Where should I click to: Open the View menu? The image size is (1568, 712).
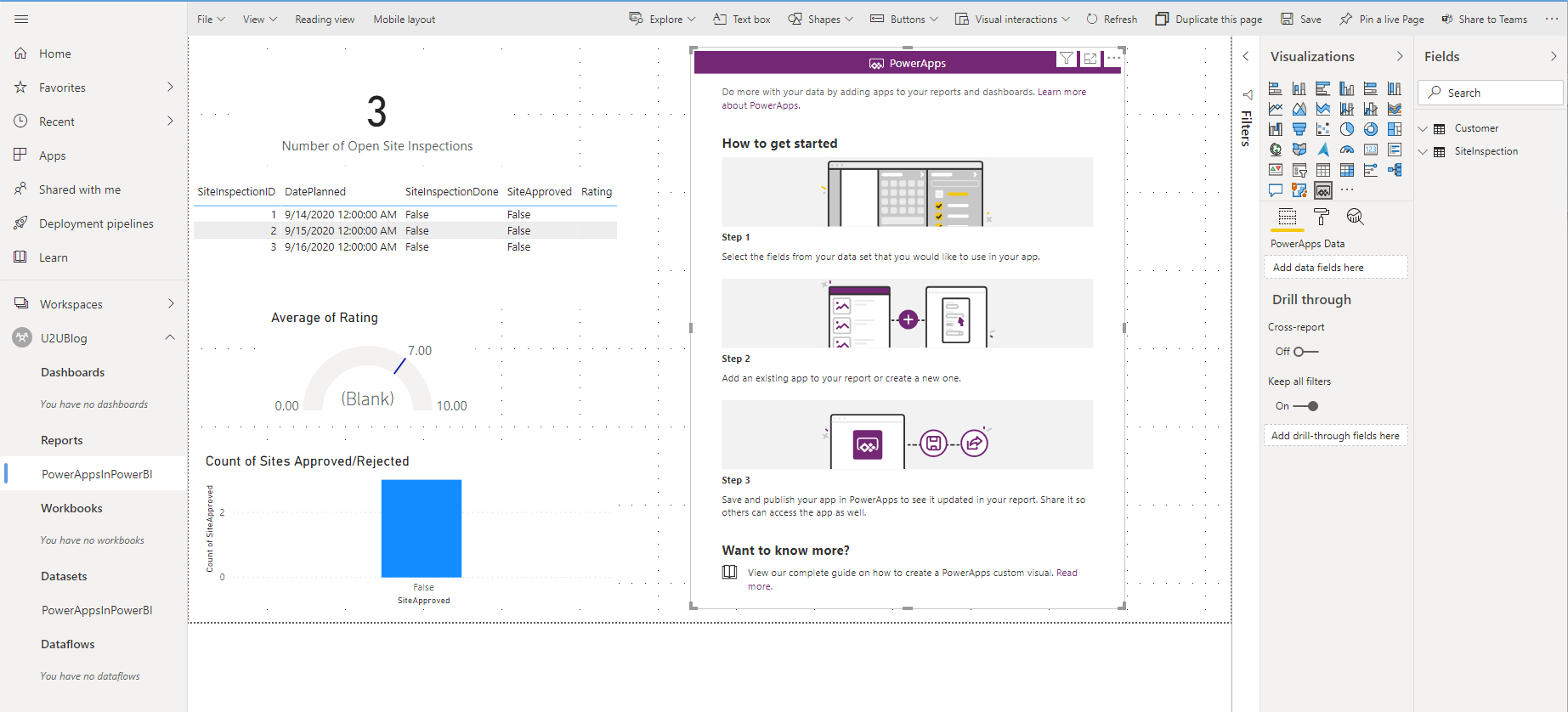point(259,19)
